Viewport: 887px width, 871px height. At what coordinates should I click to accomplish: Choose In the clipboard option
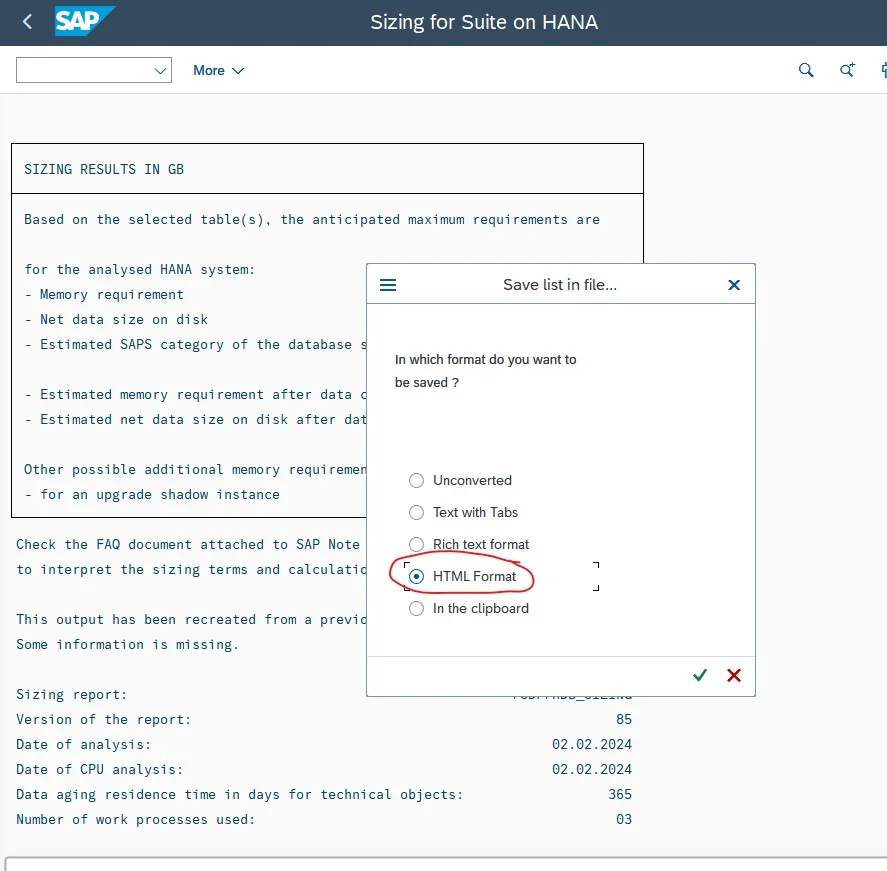(416, 609)
